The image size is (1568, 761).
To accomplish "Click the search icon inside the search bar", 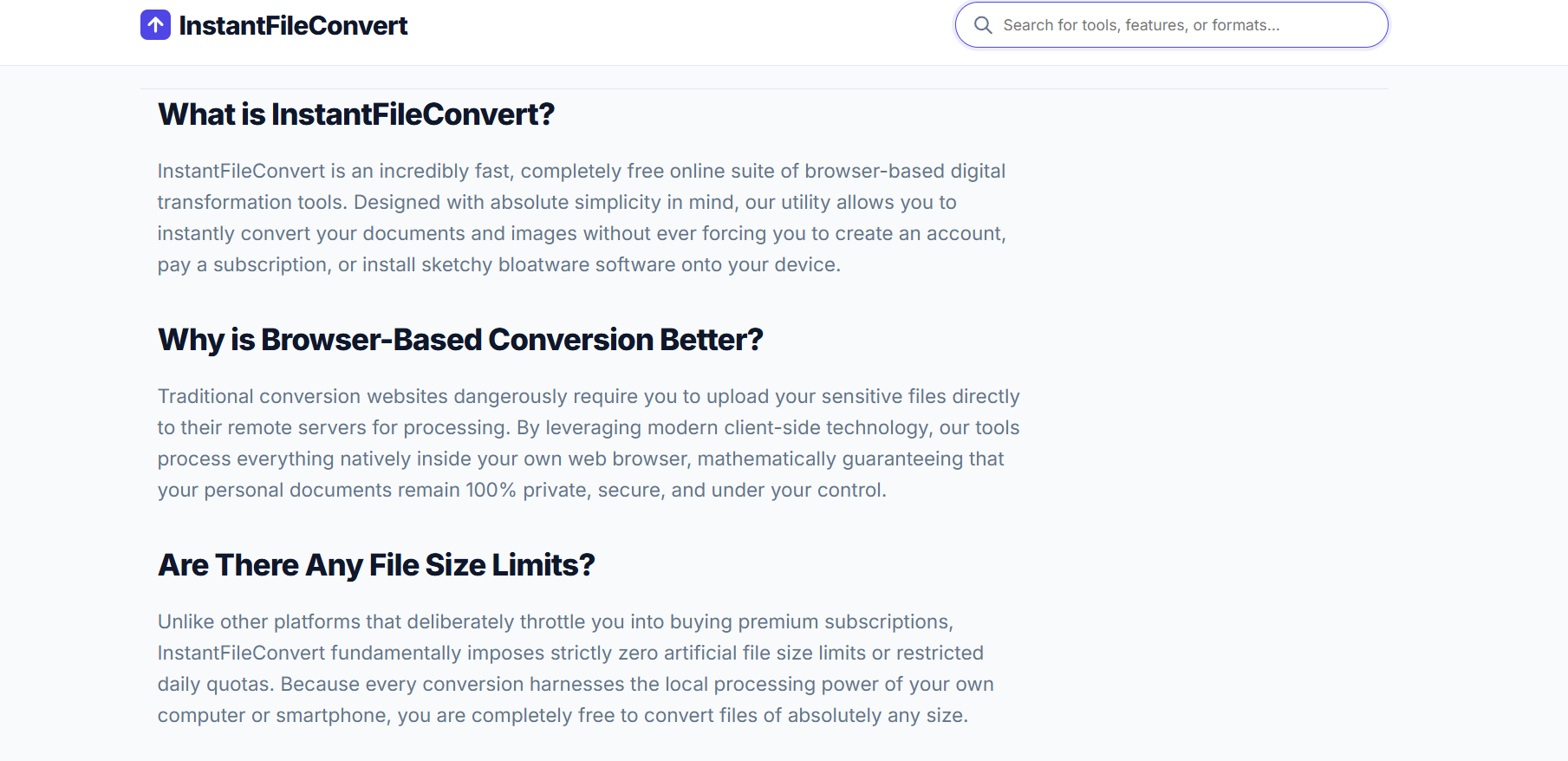I will (x=983, y=24).
